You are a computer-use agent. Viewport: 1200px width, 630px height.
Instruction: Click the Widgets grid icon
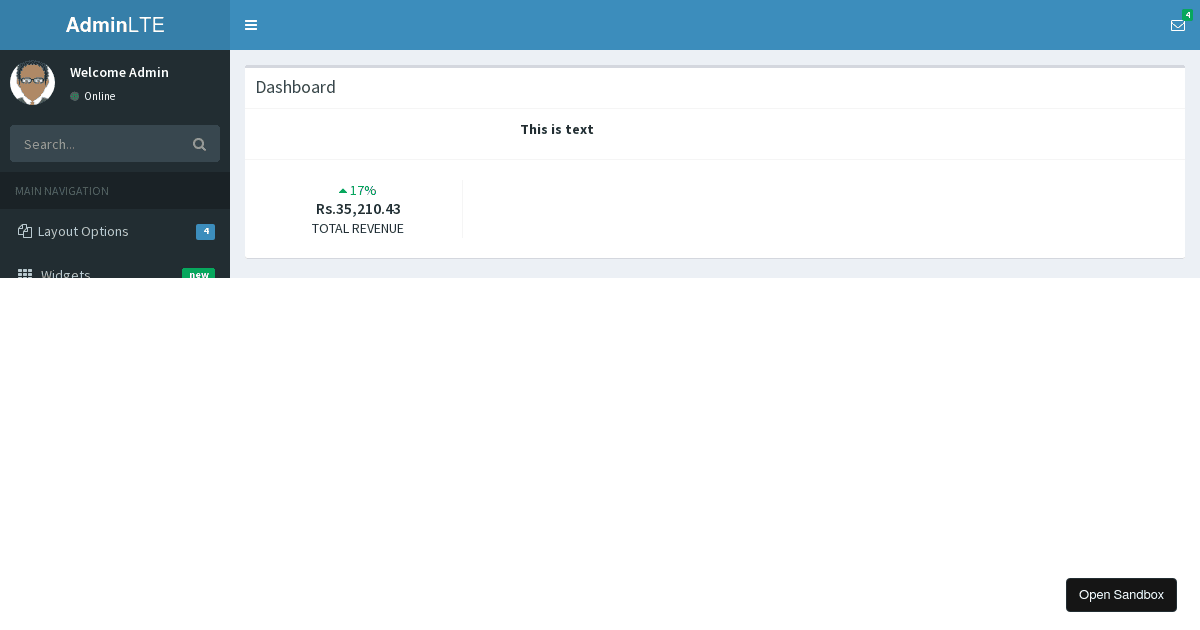point(25,275)
